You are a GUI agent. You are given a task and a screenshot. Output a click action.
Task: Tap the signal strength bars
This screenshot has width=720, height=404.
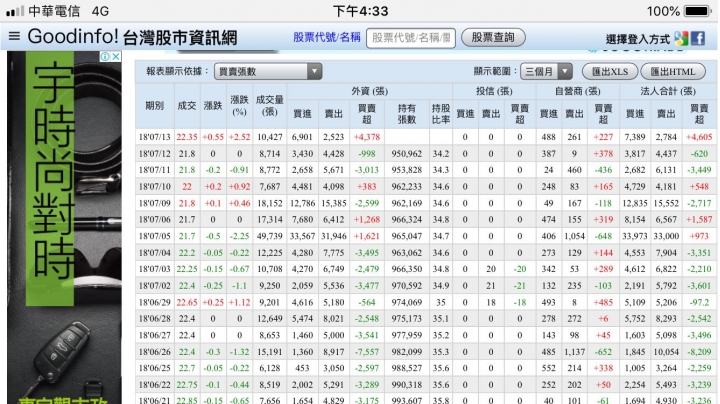pos(15,11)
